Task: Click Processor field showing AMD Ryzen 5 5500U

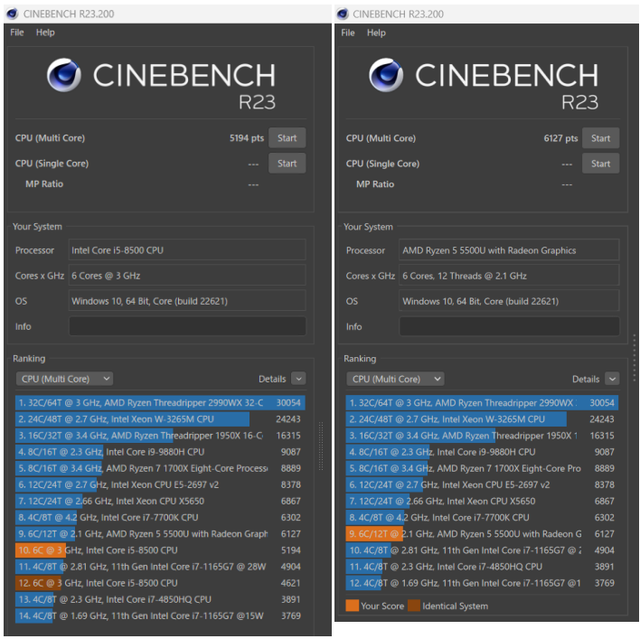Action: tap(509, 251)
